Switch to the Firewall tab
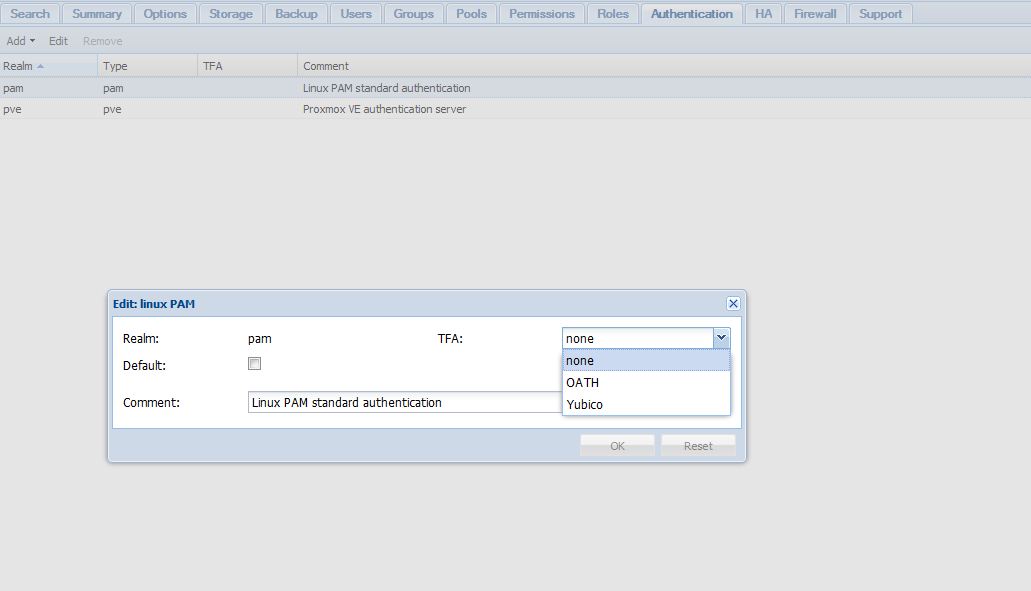This screenshot has height=591, width=1031. click(815, 14)
